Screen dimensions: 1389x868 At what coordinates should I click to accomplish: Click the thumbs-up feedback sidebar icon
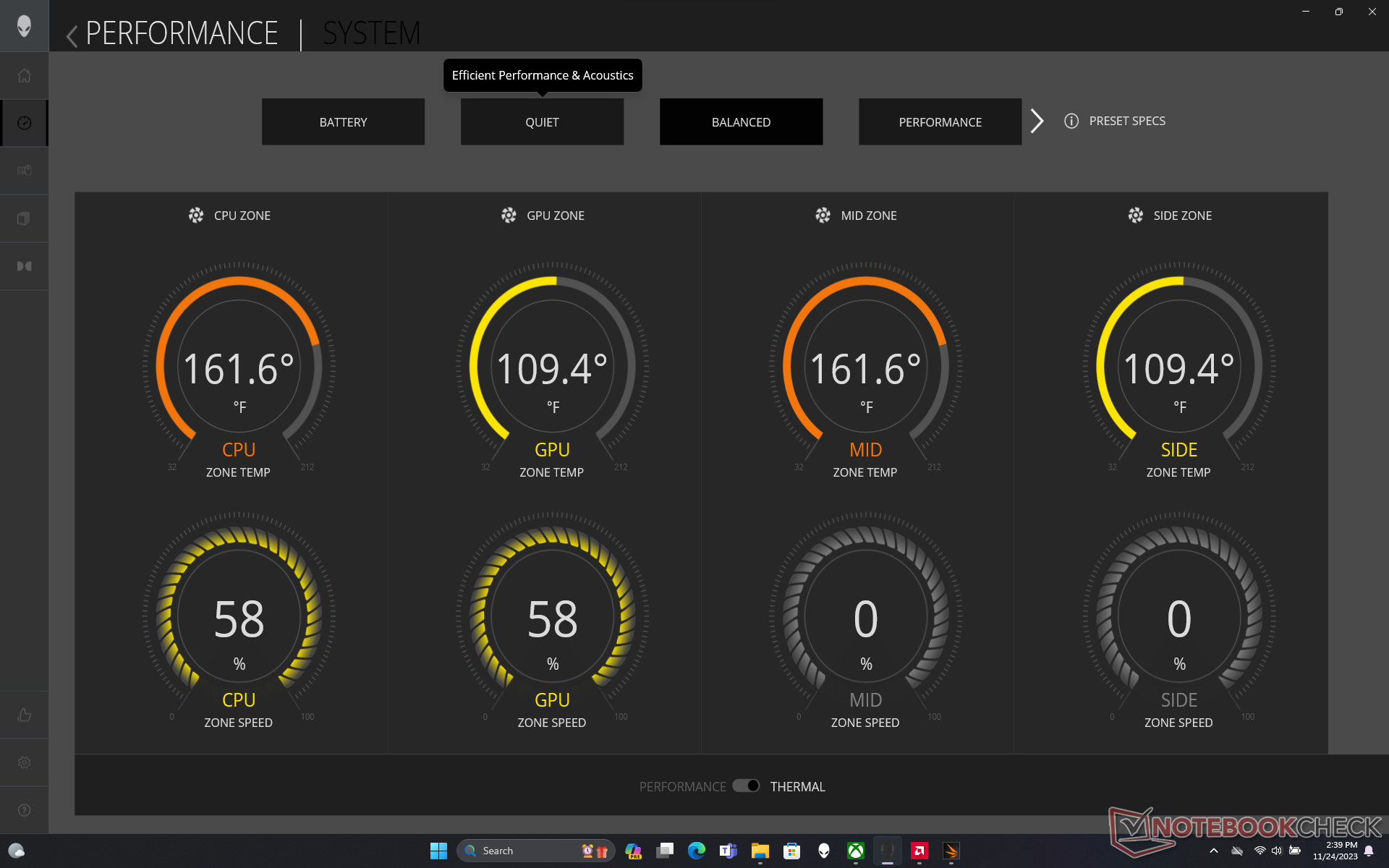[x=24, y=715]
